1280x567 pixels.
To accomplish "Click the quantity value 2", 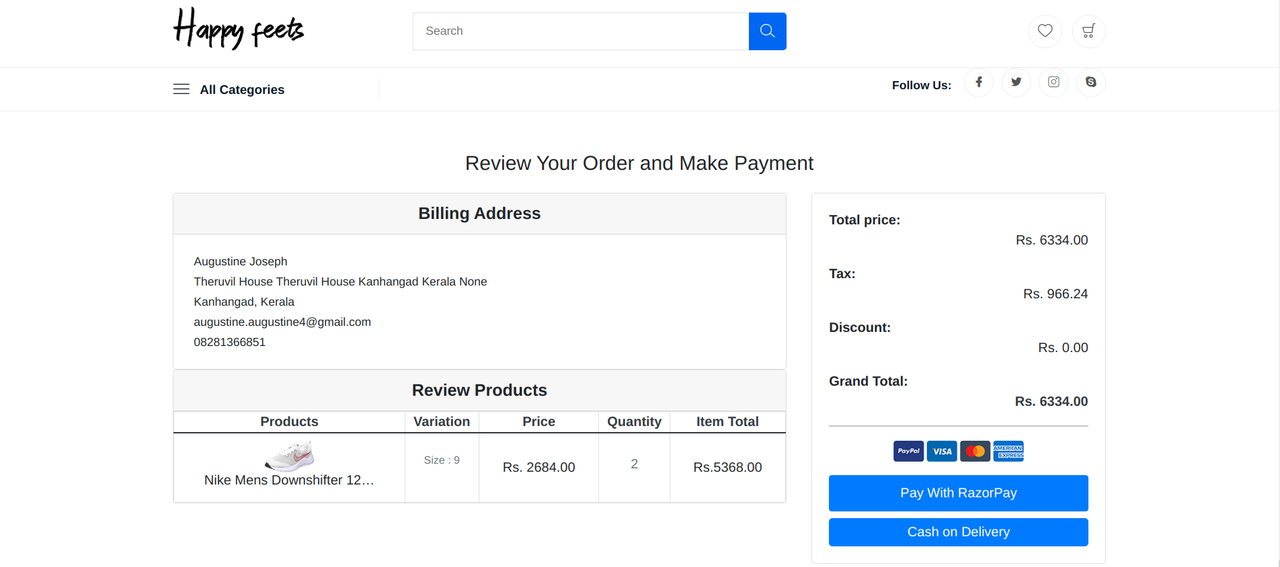I will 634,464.
